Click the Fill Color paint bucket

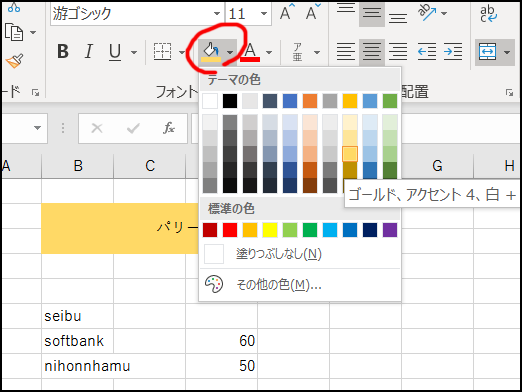211,52
